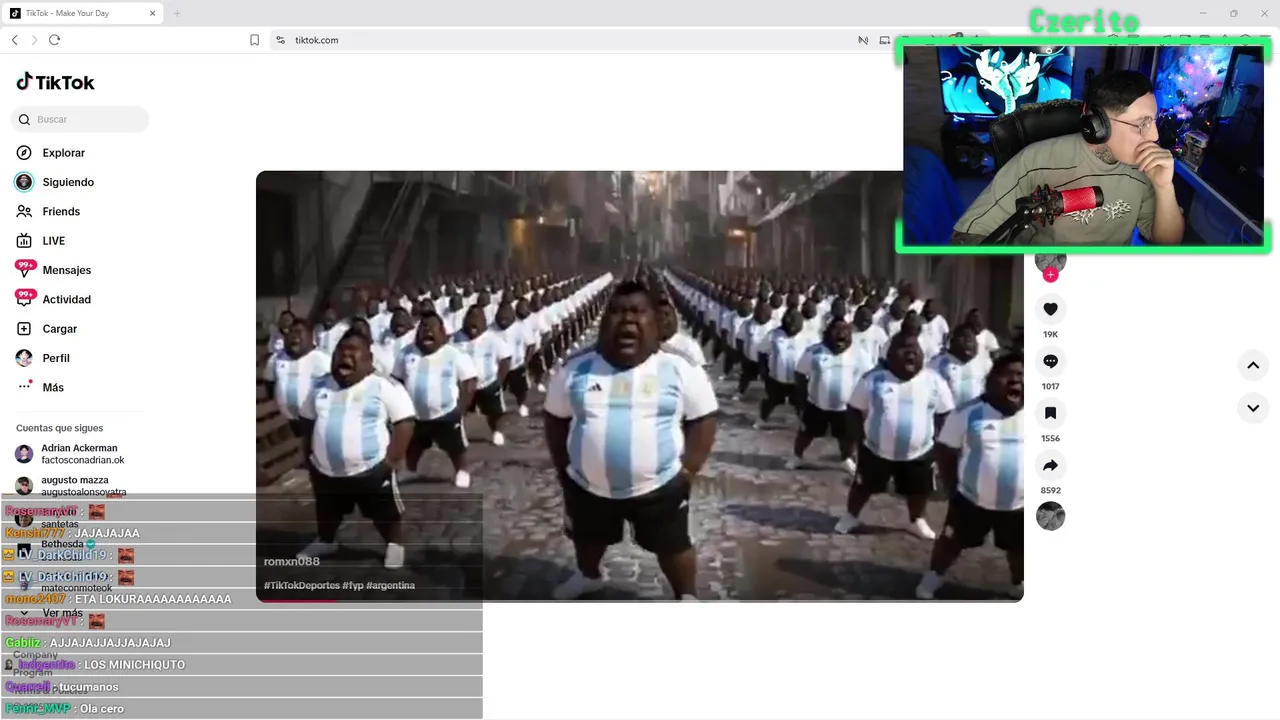Viewport: 1280px width, 720px height.
Task: Click the Buscar search field
Action: tap(80, 120)
